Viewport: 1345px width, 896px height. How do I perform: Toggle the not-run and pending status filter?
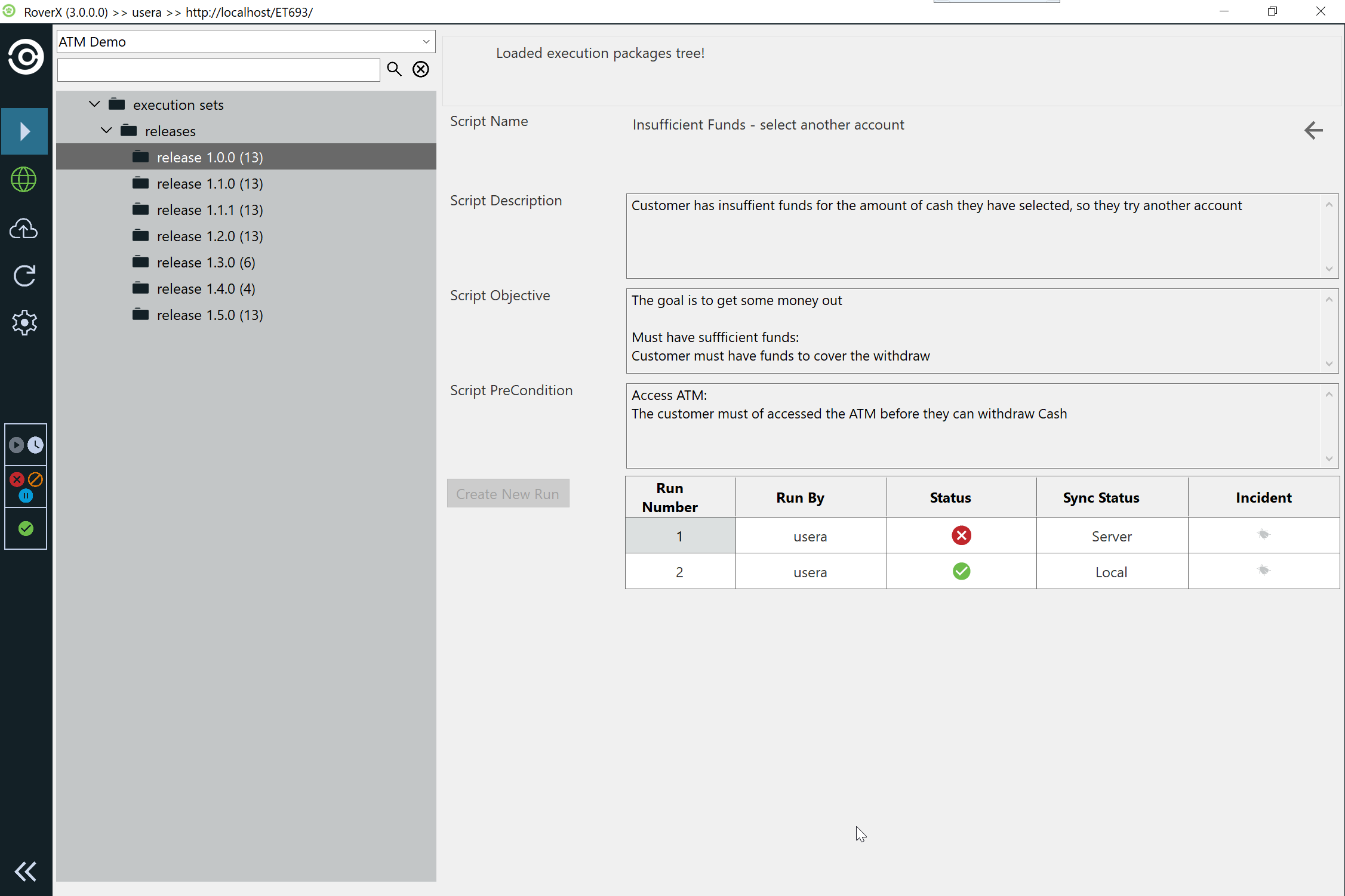(26, 445)
